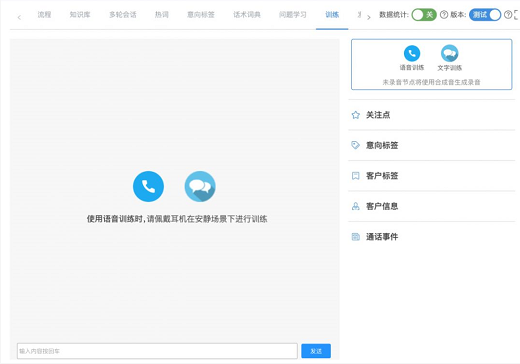Open the 意向标签 tag panel
The image size is (520, 364).
click(431, 145)
